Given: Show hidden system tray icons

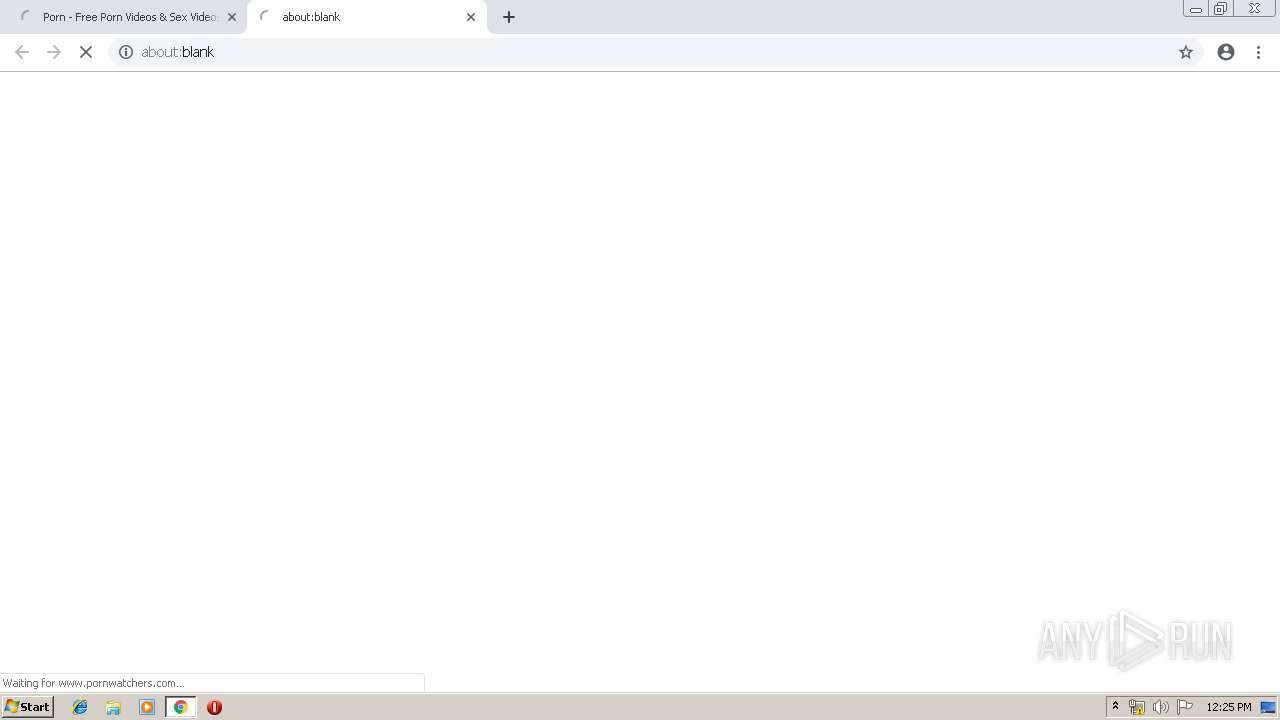Looking at the screenshot, I should pos(1116,707).
